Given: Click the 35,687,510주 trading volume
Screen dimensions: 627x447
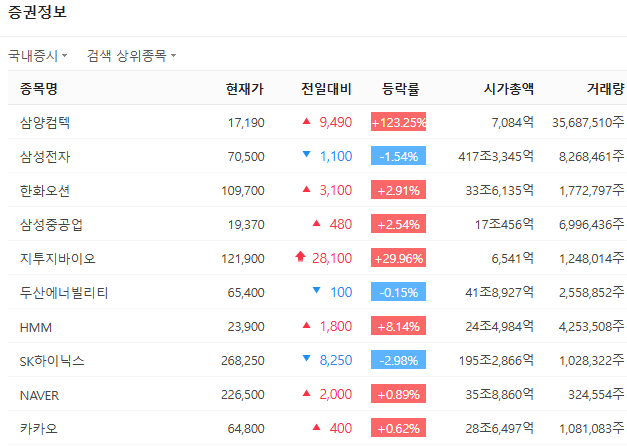Looking at the screenshot, I should 588,122.
